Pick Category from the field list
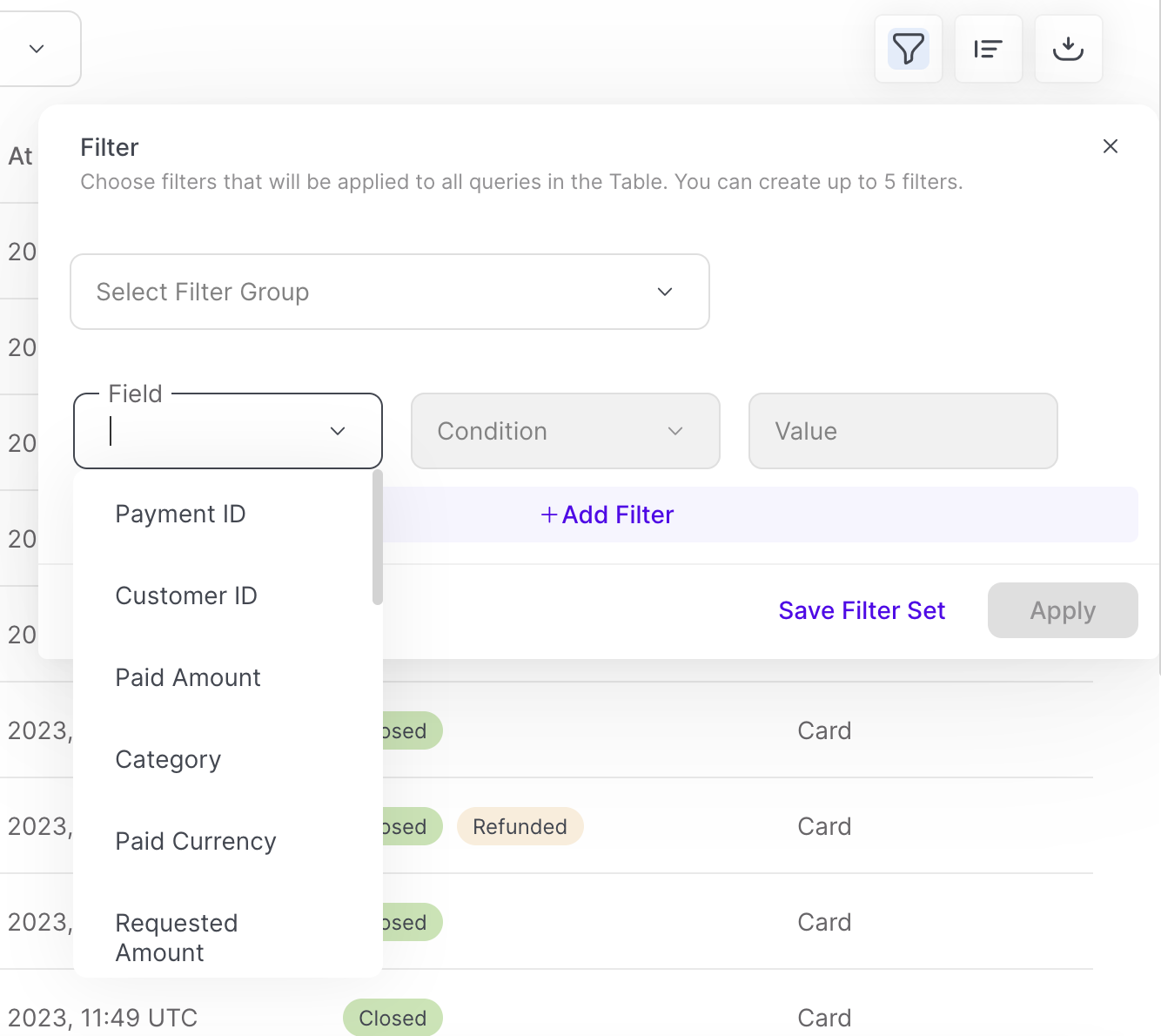Viewport: 1161px width, 1036px height. (168, 759)
